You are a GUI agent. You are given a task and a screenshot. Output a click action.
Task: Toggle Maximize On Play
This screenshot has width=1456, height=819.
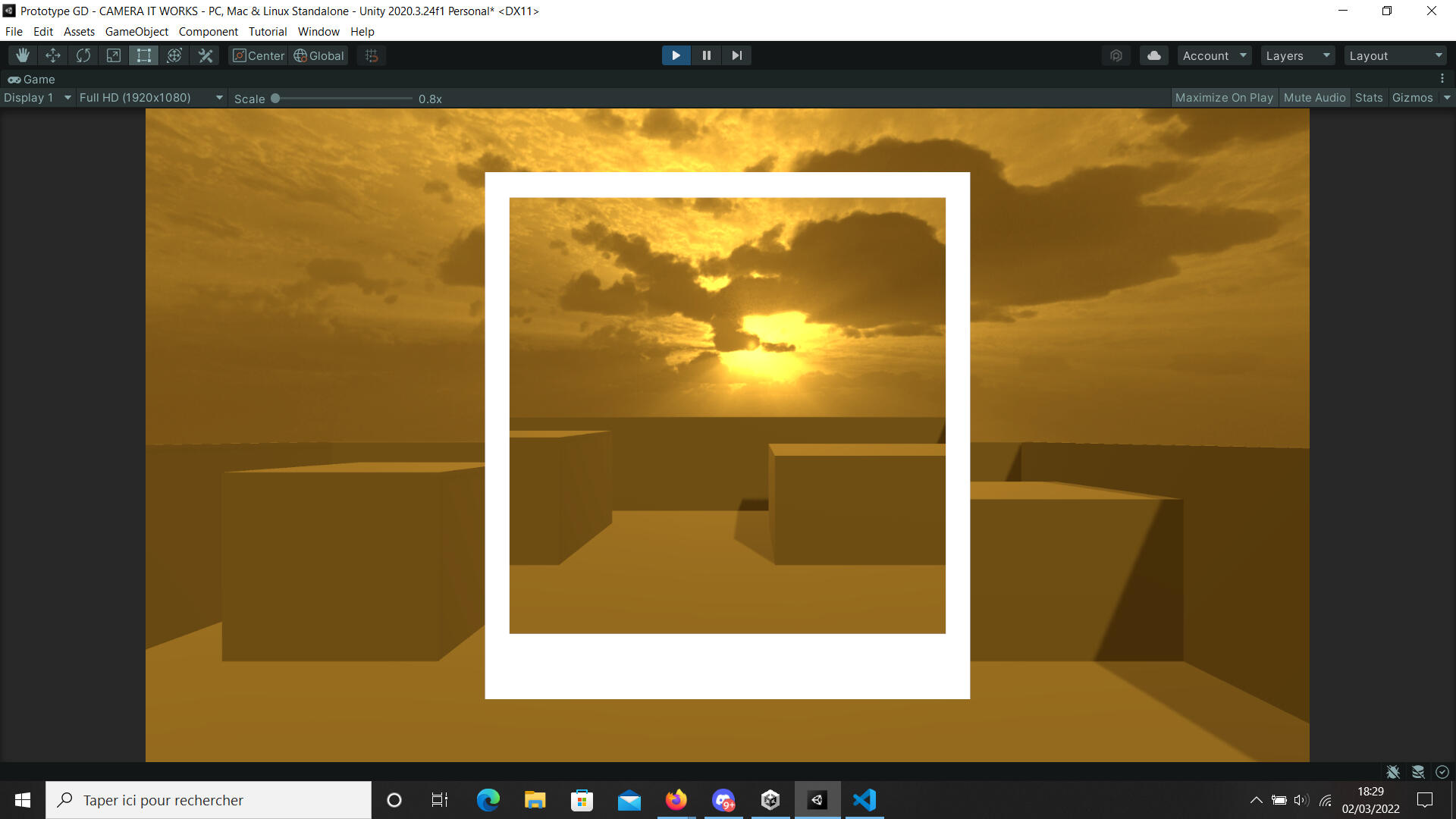coord(1224,98)
